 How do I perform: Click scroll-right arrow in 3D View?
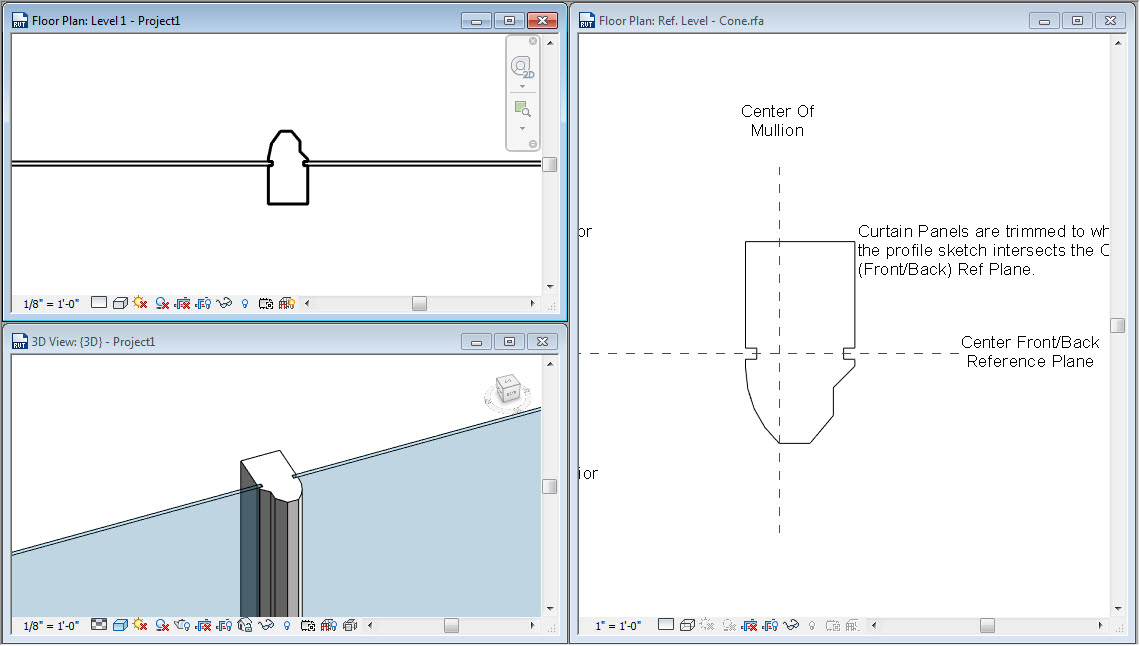pyautogui.click(x=532, y=626)
